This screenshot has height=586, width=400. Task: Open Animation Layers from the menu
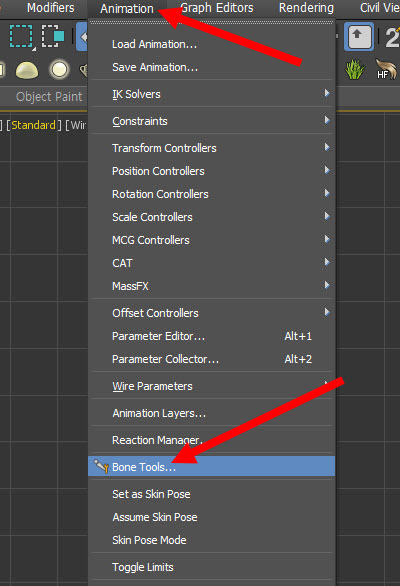coord(212,413)
